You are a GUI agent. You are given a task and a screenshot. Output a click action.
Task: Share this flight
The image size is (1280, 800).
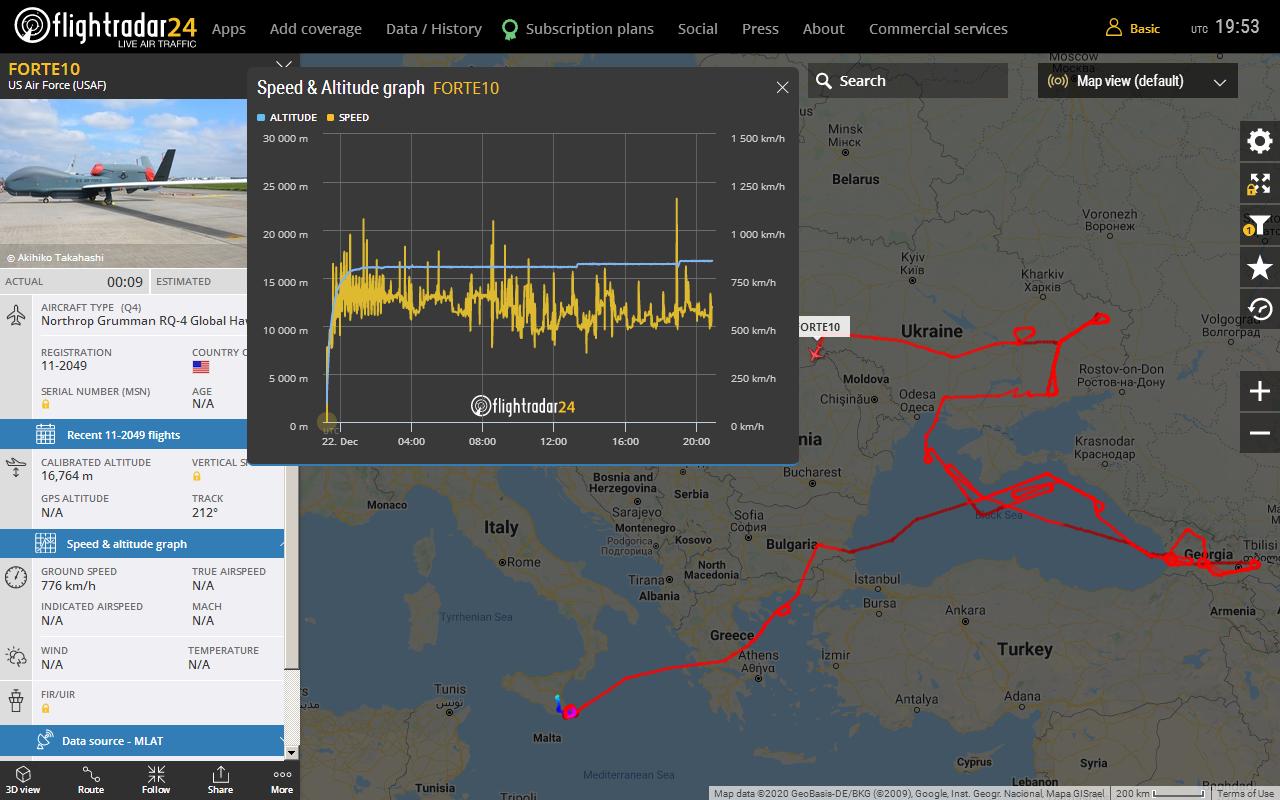pos(220,780)
